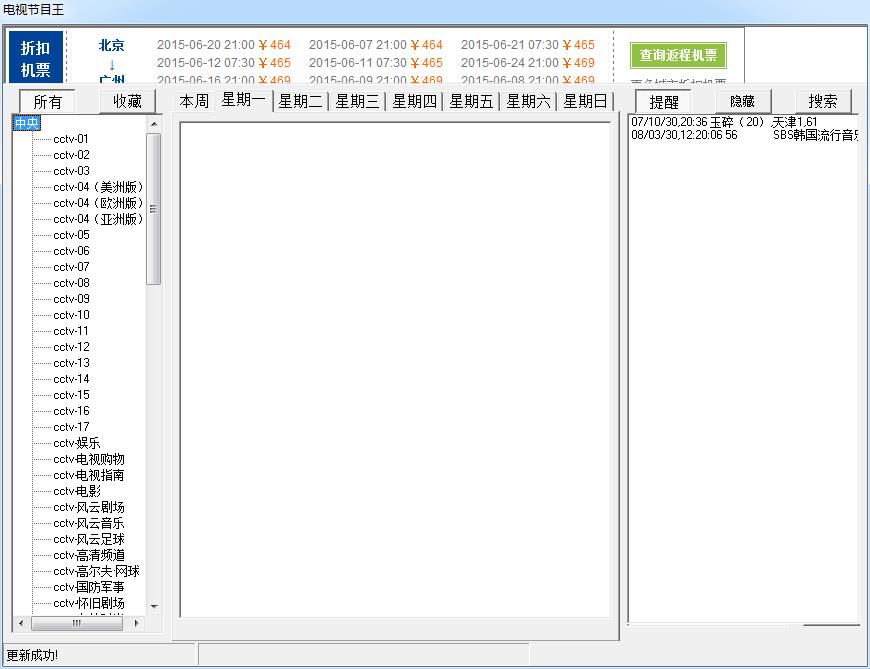Image resolution: width=870 pixels, height=669 pixels.
Task: Select cctv-01 in the channel tree
Action: [x=71, y=139]
